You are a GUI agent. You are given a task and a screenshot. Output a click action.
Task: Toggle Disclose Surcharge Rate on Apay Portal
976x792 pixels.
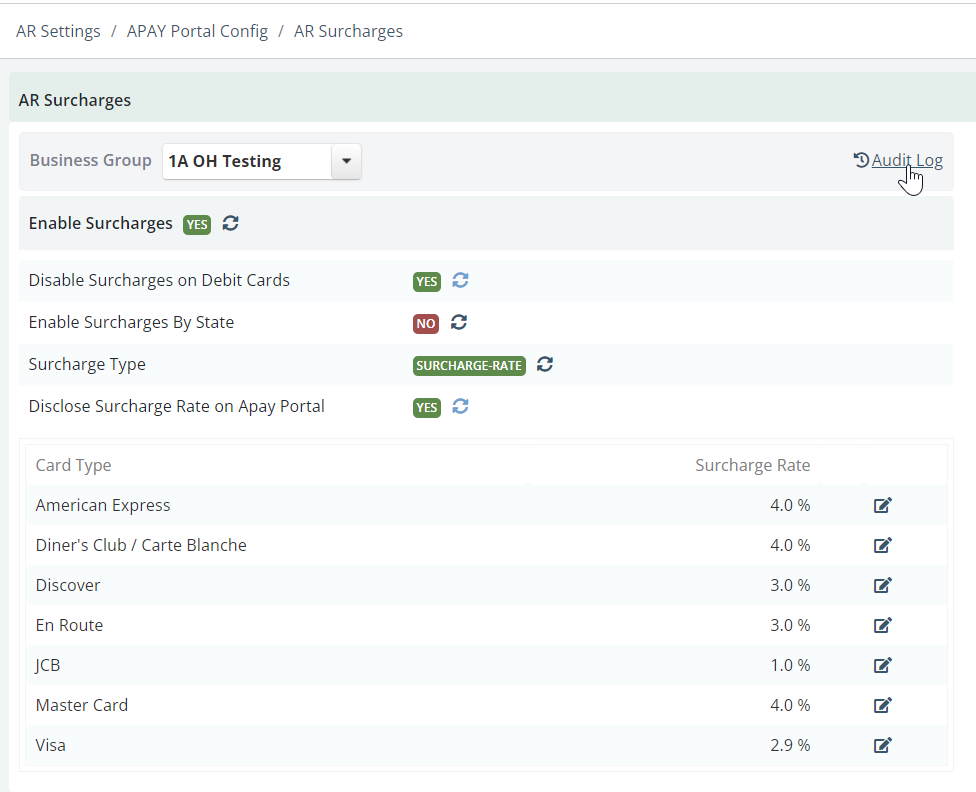[461, 406]
